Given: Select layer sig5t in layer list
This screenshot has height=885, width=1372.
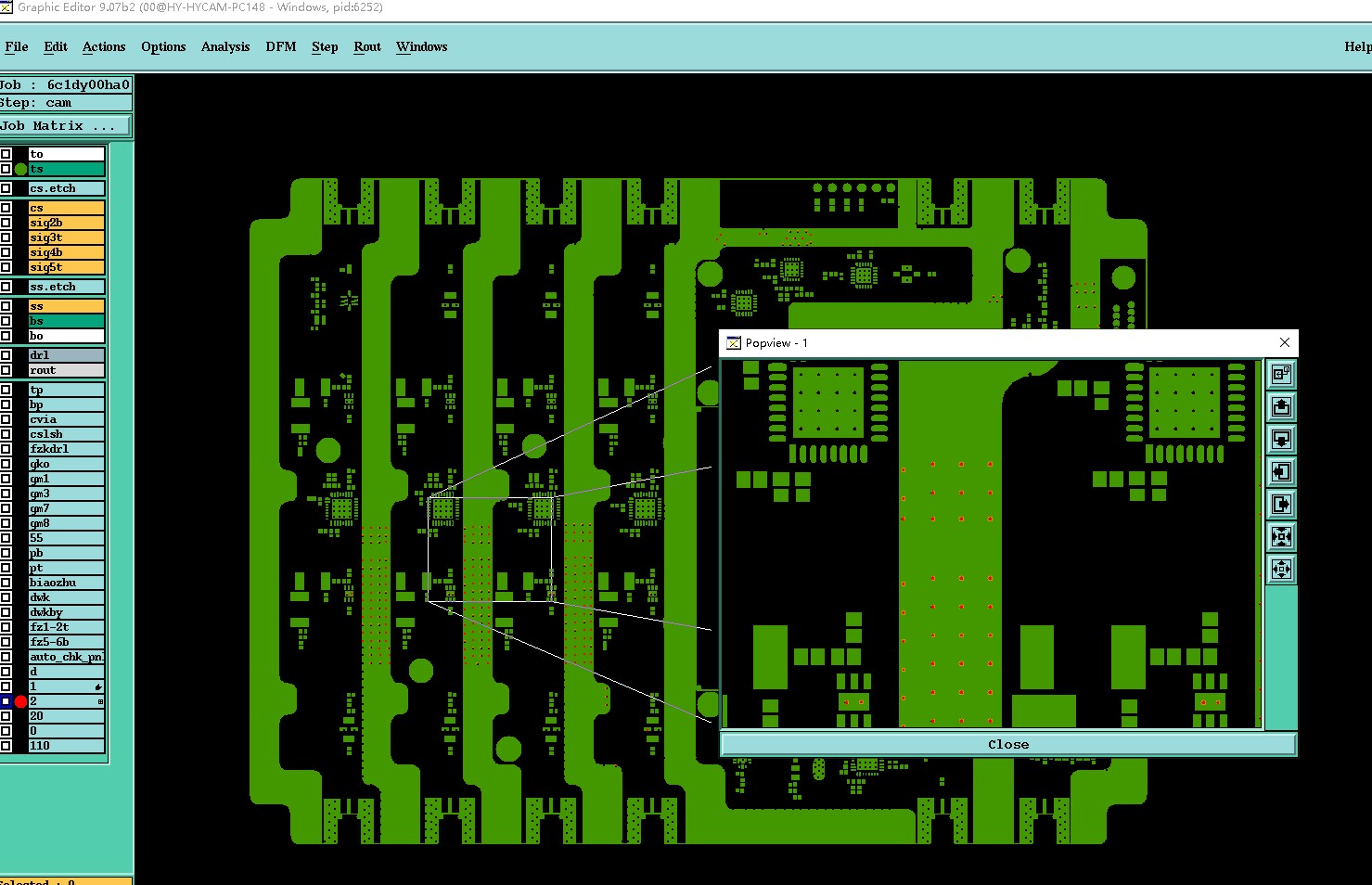Looking at the screenshot, I should click(x=66, y=267).
